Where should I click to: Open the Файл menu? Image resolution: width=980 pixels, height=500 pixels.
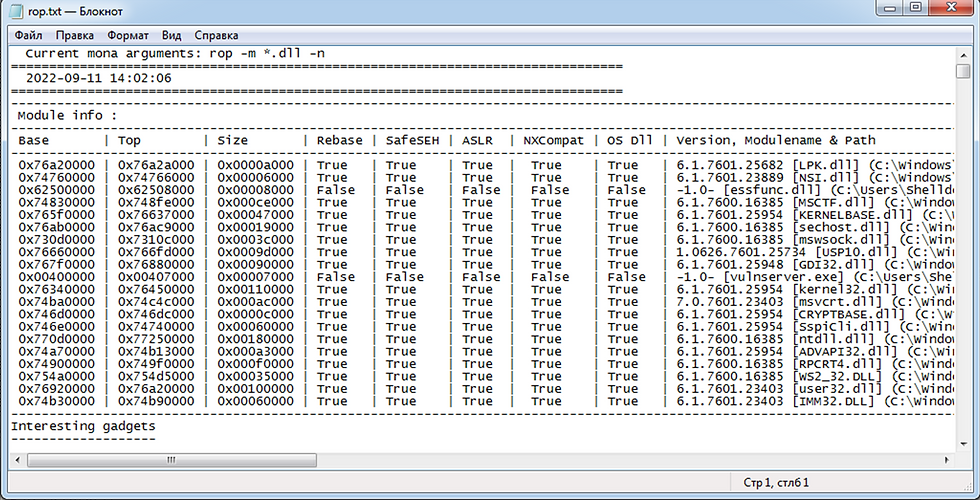(x=28, y=35)
